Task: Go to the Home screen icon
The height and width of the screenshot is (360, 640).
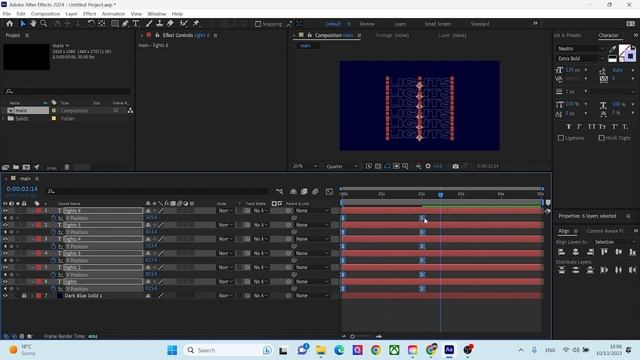Action: pyautogui.click(x=10, y=24)
